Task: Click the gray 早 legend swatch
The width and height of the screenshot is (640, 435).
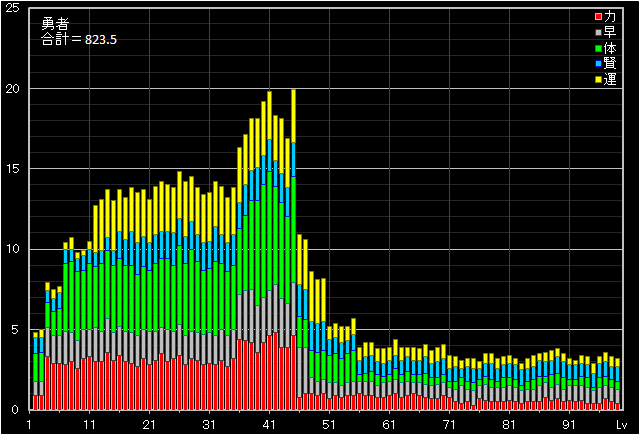Action: [598, 33]
